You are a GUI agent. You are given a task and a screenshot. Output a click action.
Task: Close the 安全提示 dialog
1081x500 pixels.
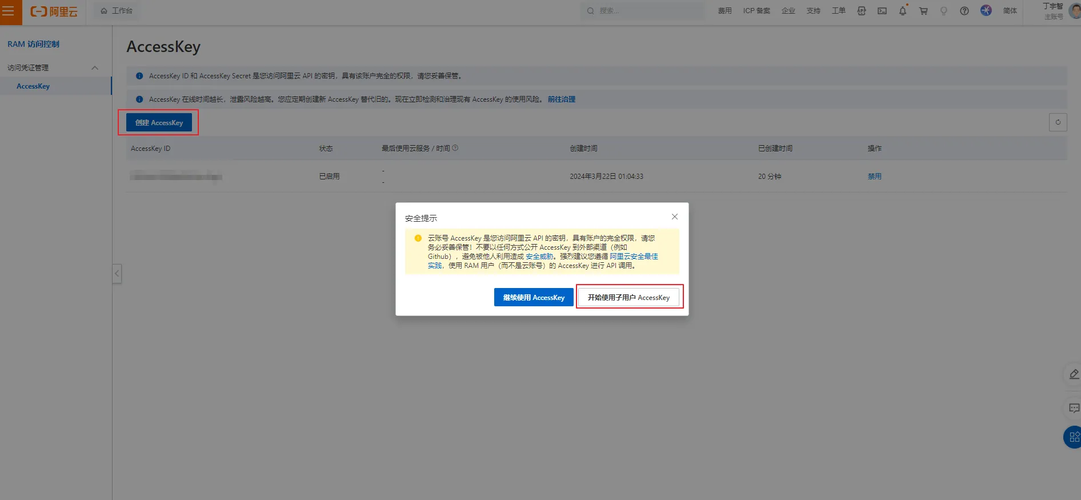click(674, 217)
